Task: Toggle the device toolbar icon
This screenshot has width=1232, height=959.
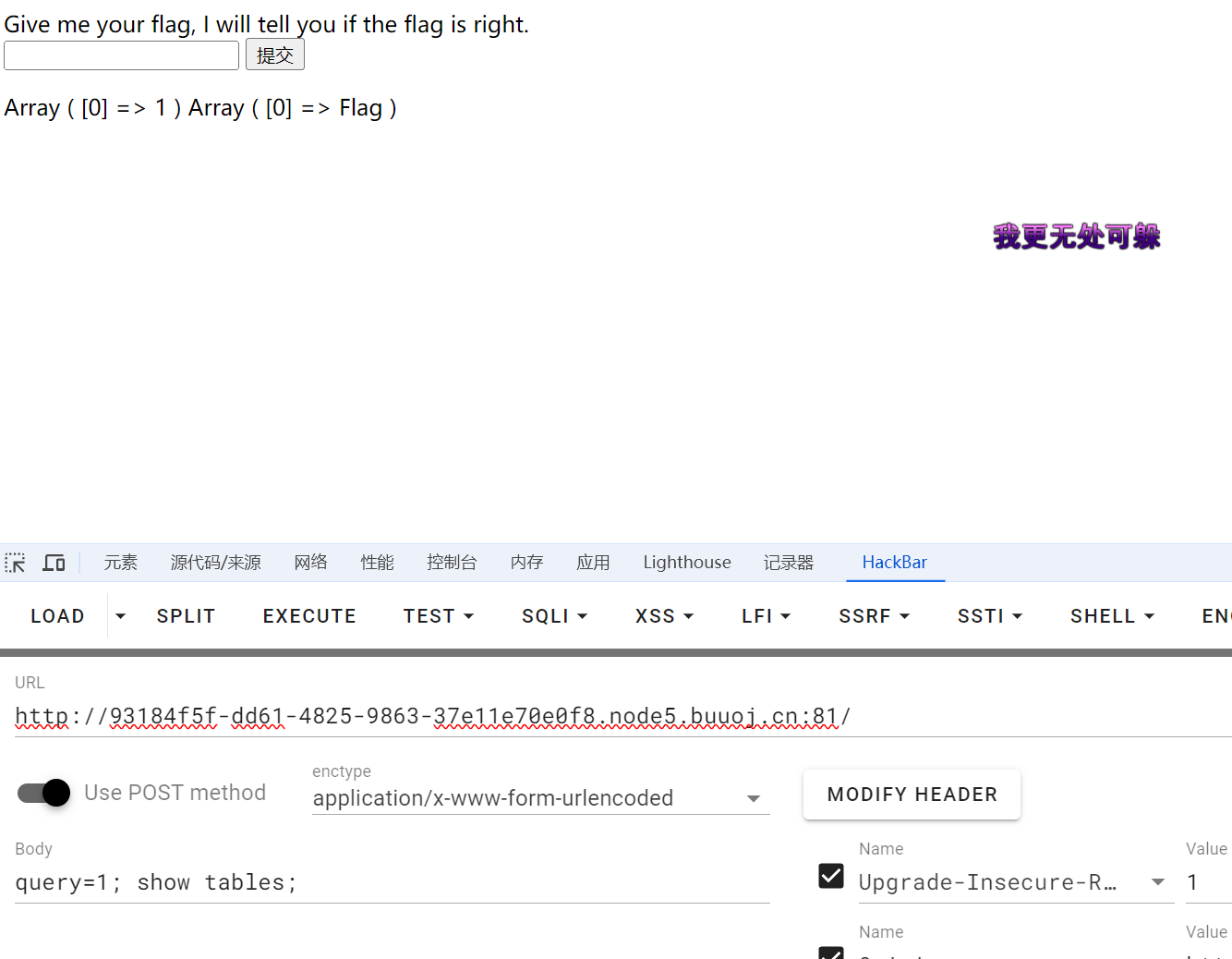Action: [54, 563]
